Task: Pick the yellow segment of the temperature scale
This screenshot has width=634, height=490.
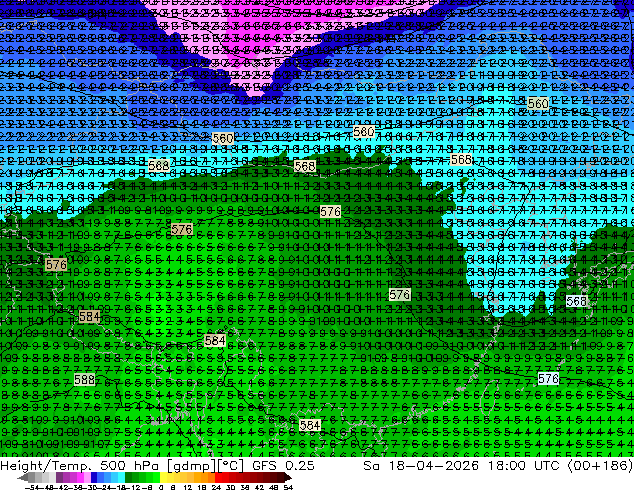Action: coord(163,477)
